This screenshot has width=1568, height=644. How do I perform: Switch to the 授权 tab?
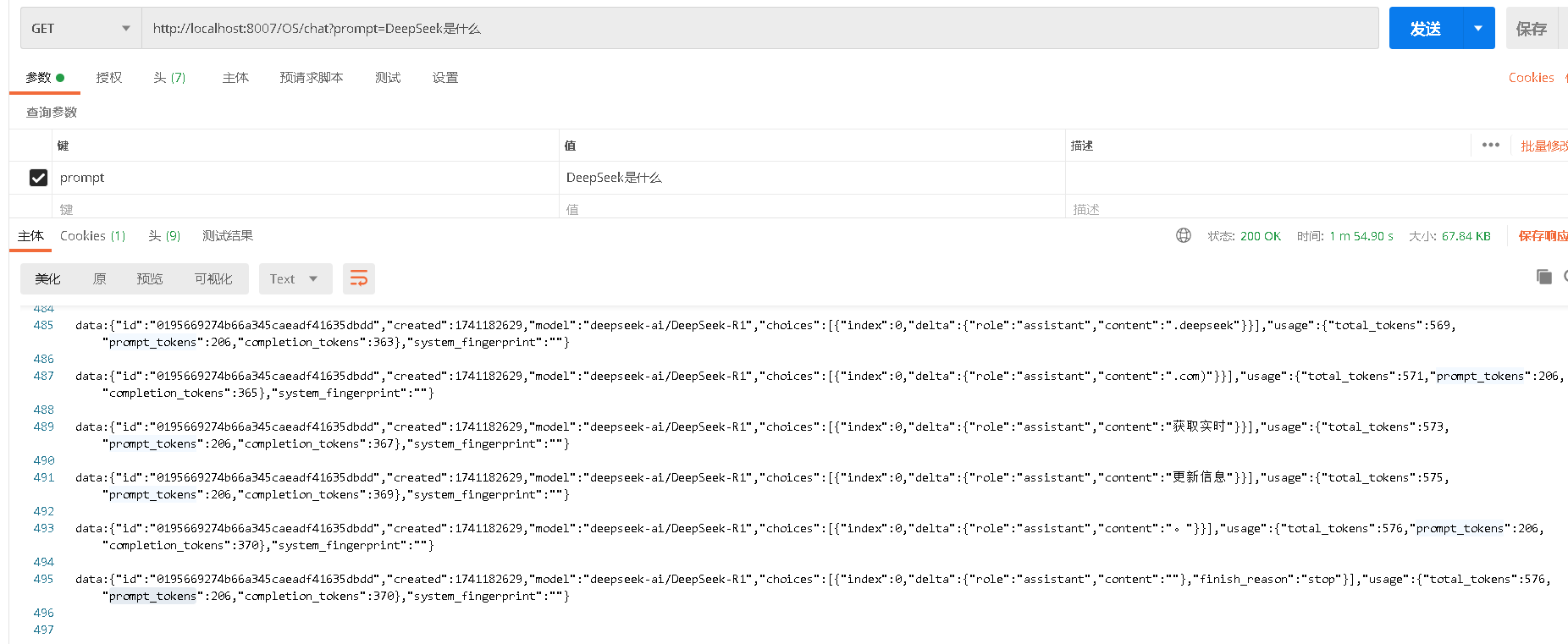pyautogui.click(x=109, y=77)
